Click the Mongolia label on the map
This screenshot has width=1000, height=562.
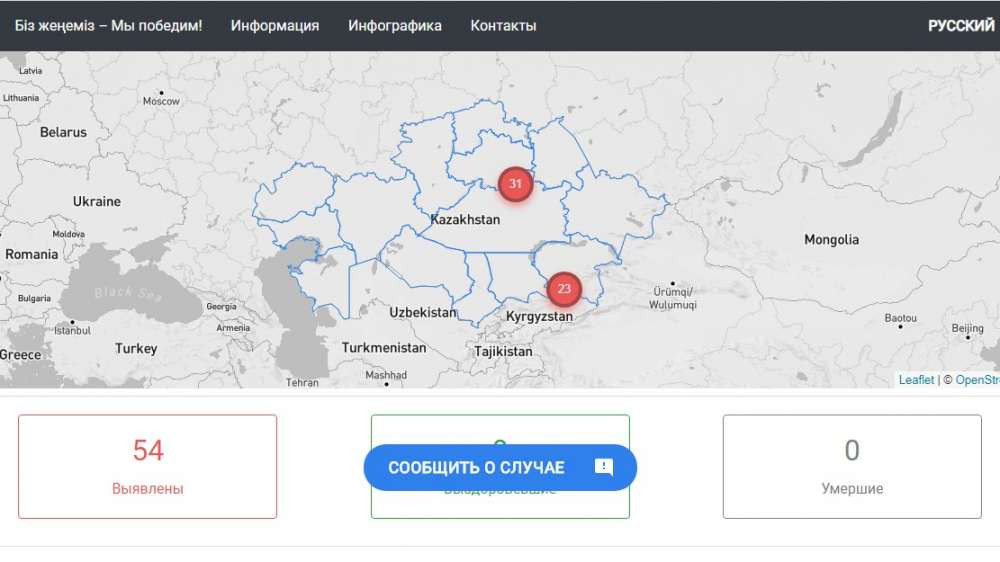(831, 240)
